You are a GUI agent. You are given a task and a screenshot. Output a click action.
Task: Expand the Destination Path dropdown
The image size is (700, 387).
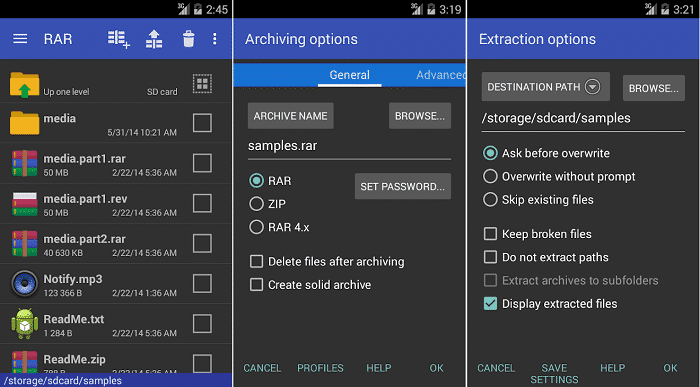tap(546, 87)
